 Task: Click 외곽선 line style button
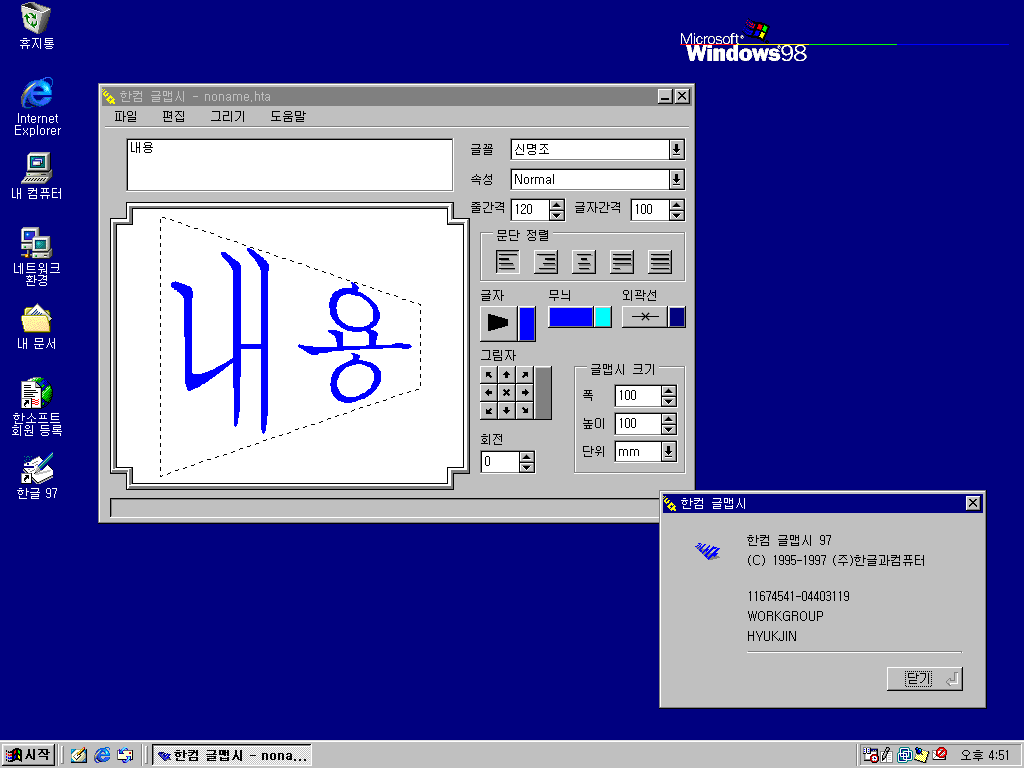point(644,317)
